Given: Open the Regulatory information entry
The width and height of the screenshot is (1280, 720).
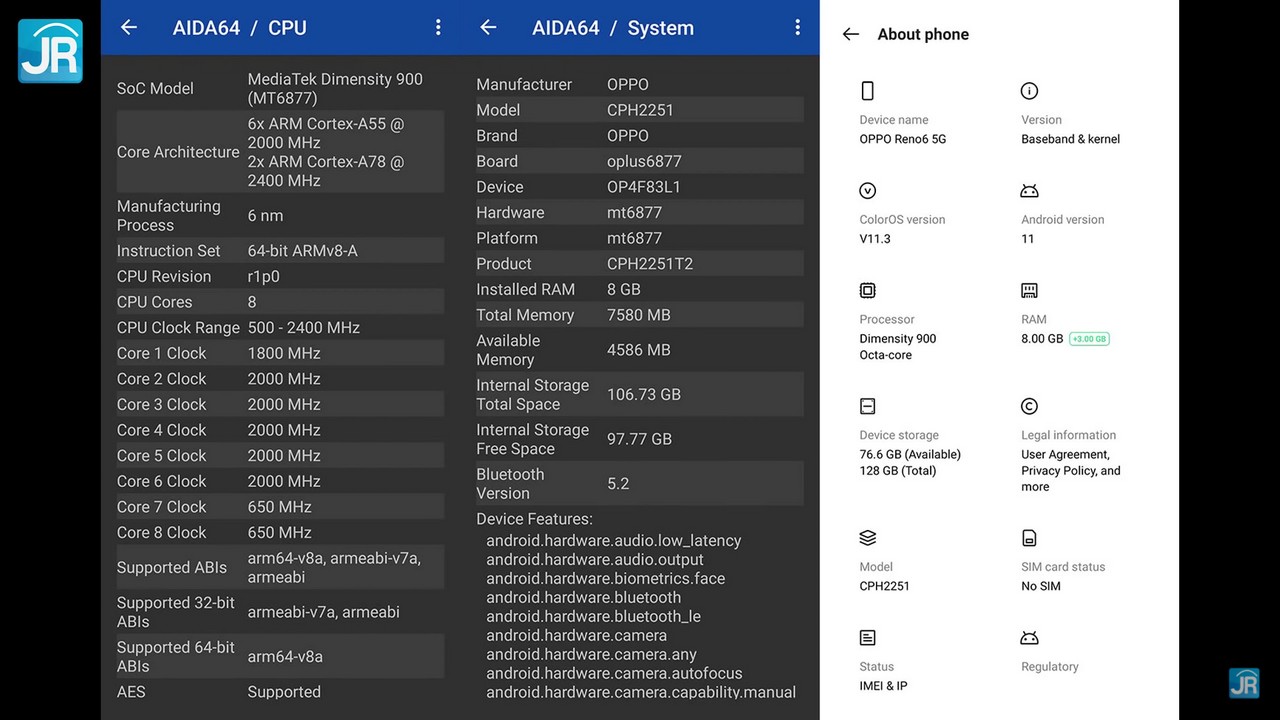Looking at the screenshot, I should (1049, 666).
